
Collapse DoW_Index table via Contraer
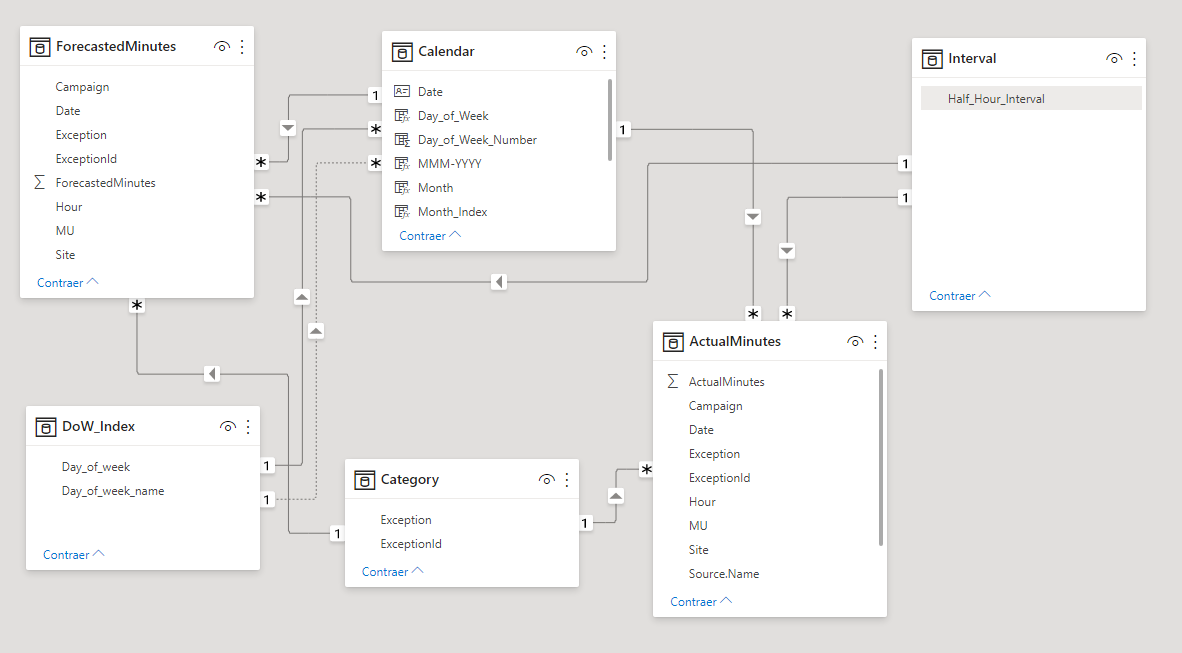(x=74, y=555)
